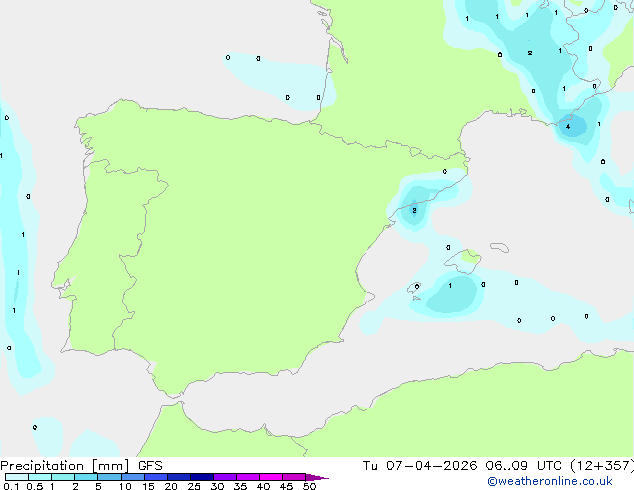Click the "Tu 07-04-2026 06..09 UTC" date label
Screen dimensions: 634x490
coord(462,466)
